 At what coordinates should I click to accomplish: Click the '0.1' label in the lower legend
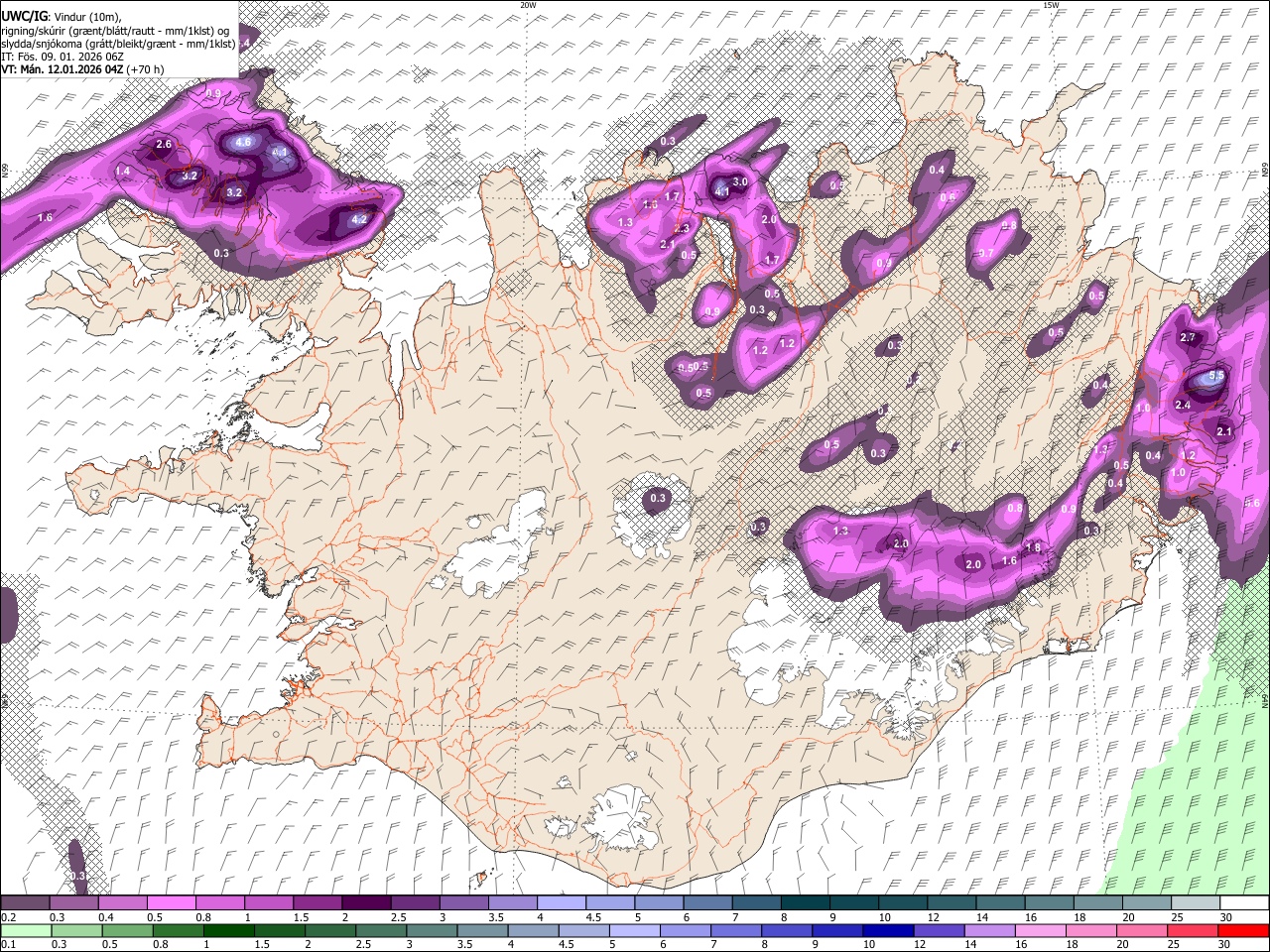9,945
